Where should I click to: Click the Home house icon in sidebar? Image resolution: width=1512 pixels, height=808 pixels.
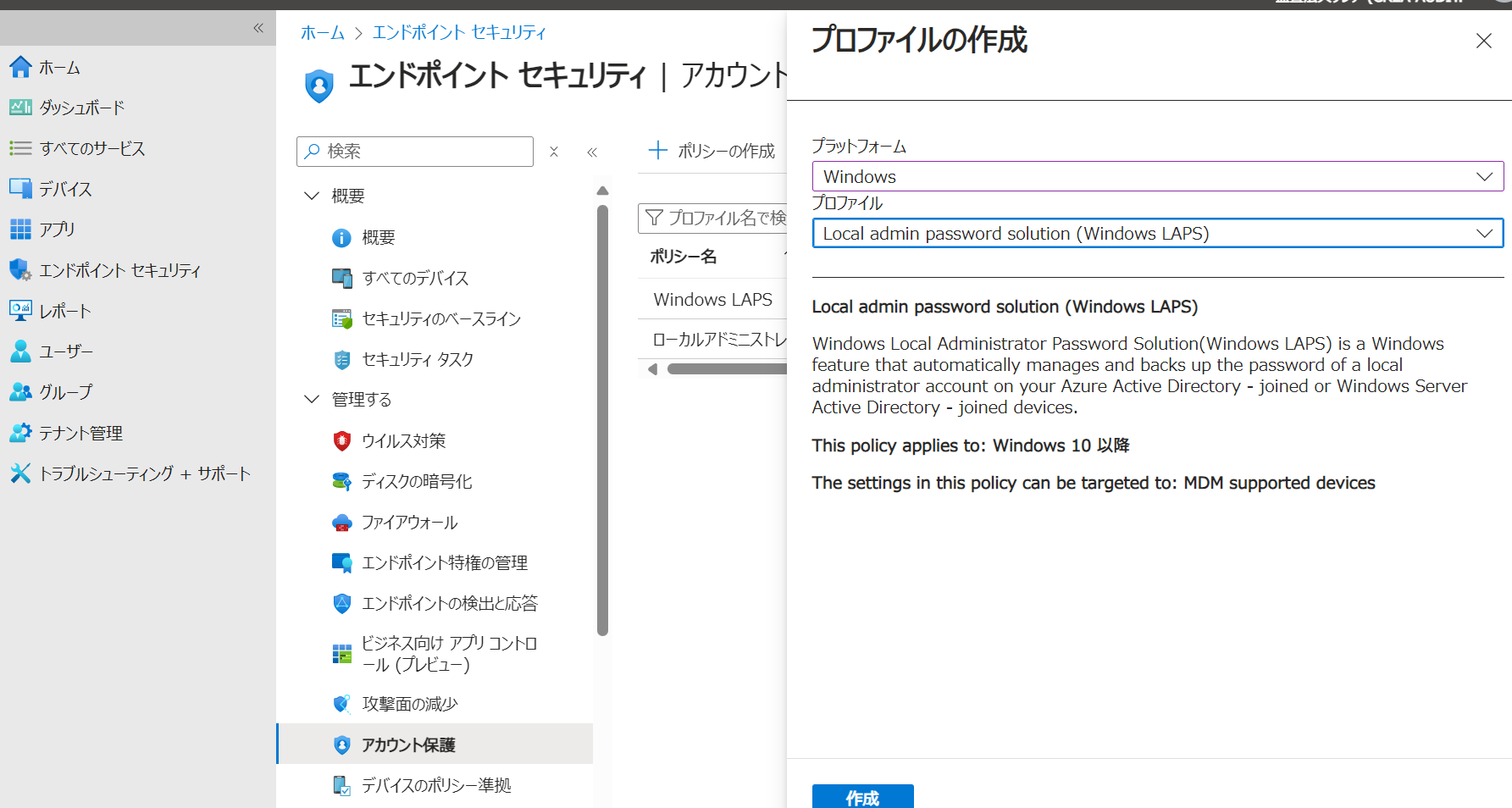click(20, 67)
